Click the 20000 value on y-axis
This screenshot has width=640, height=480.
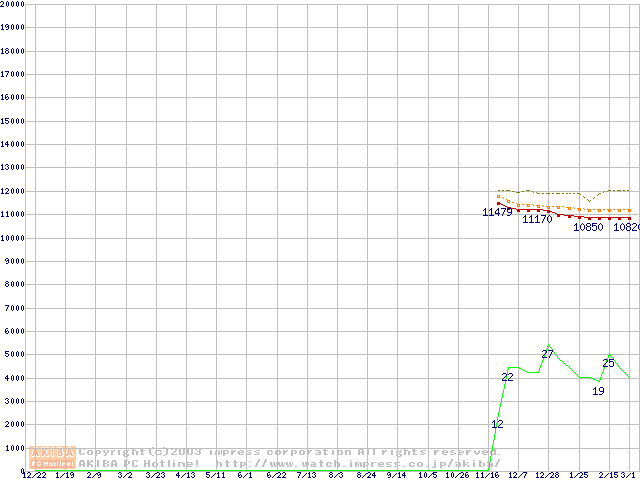(12, 4)
